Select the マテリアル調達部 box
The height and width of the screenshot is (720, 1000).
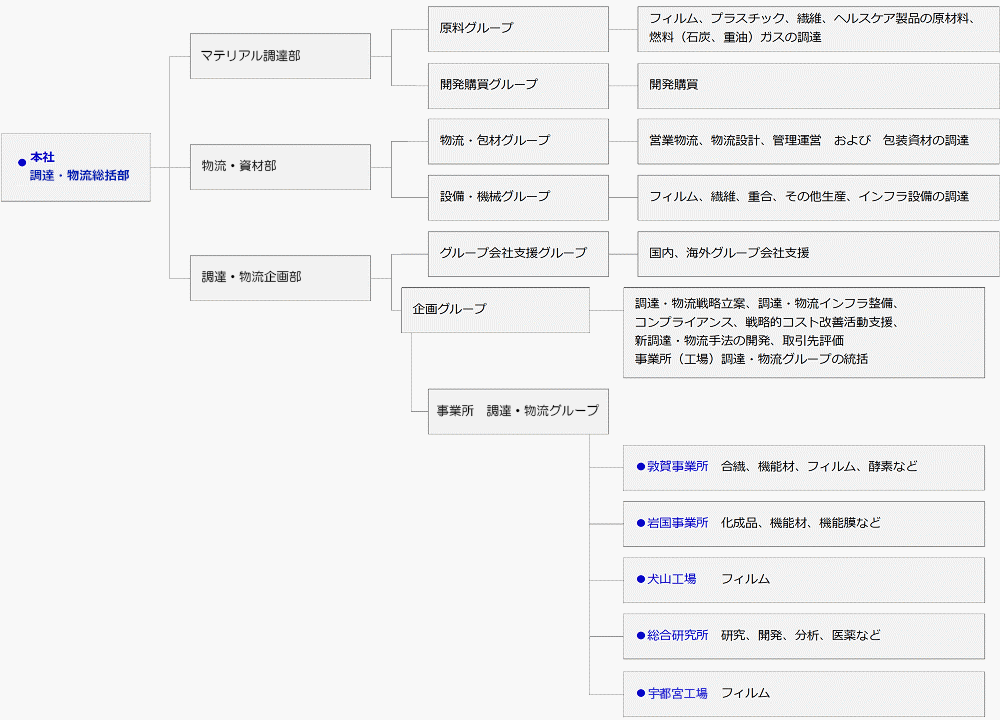[280, 56]
